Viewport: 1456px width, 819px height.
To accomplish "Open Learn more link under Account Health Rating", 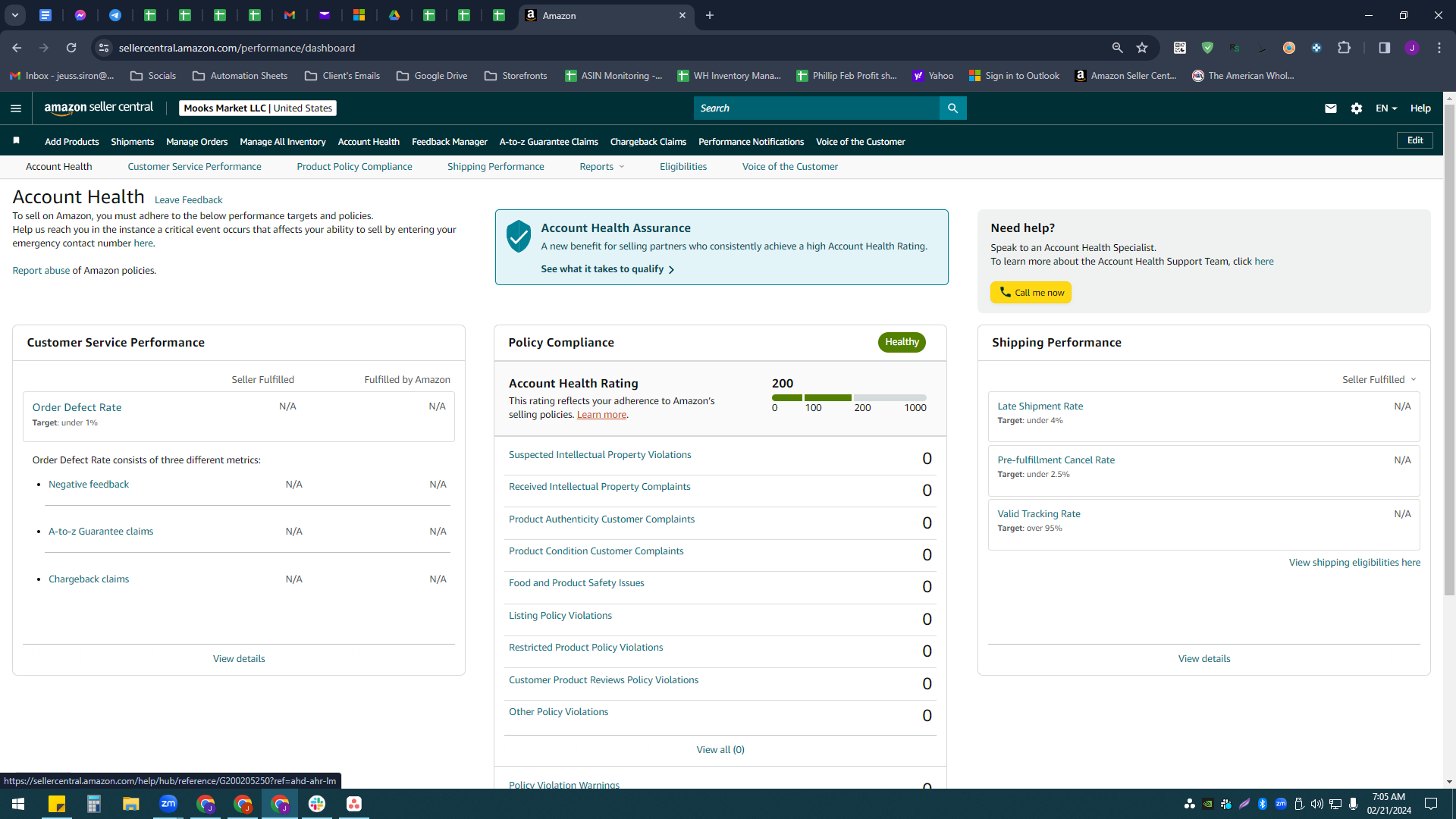I will (601, 415).
